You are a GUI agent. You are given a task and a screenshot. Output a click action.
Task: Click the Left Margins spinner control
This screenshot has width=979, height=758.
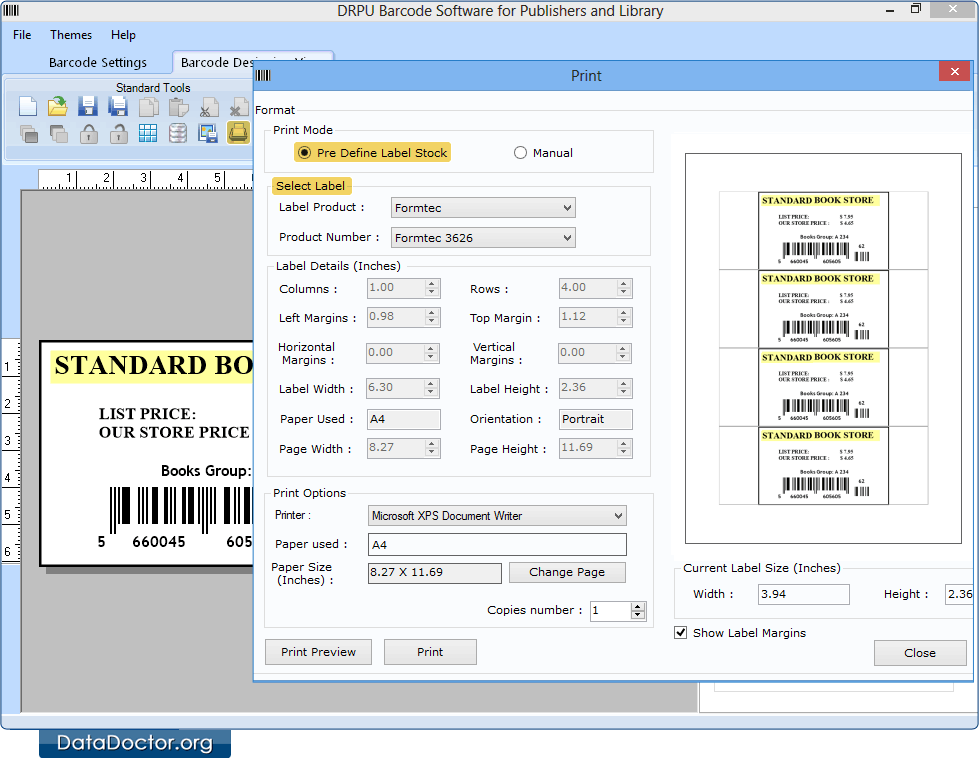pos(431,317)
